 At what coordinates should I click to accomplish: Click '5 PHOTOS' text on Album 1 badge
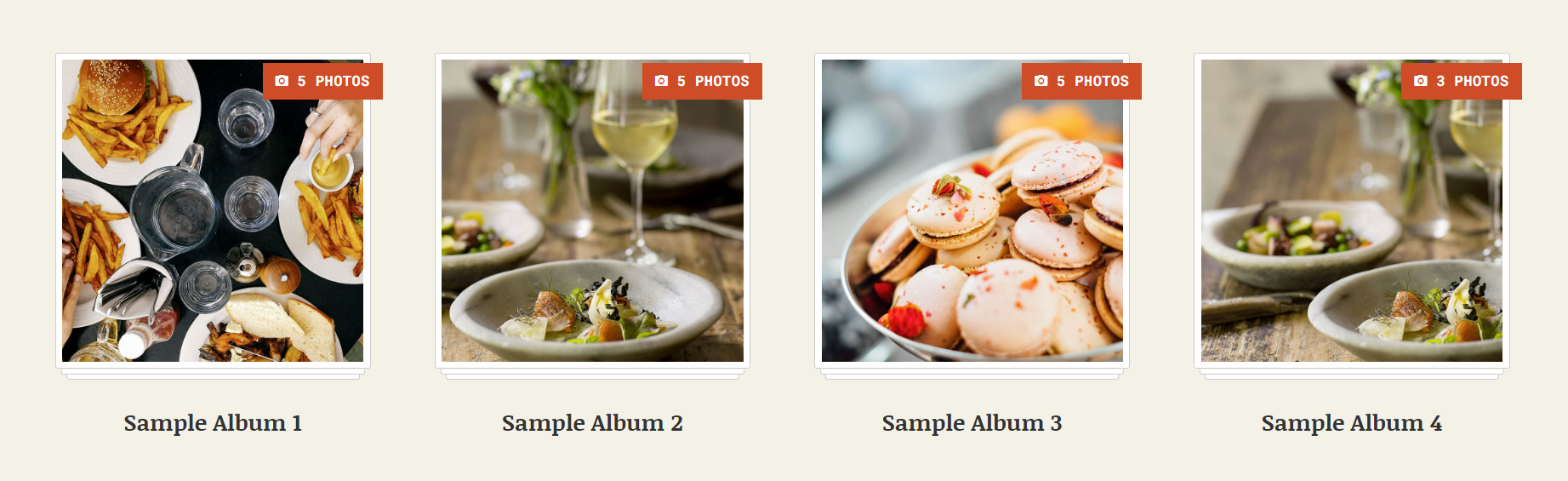334,82
